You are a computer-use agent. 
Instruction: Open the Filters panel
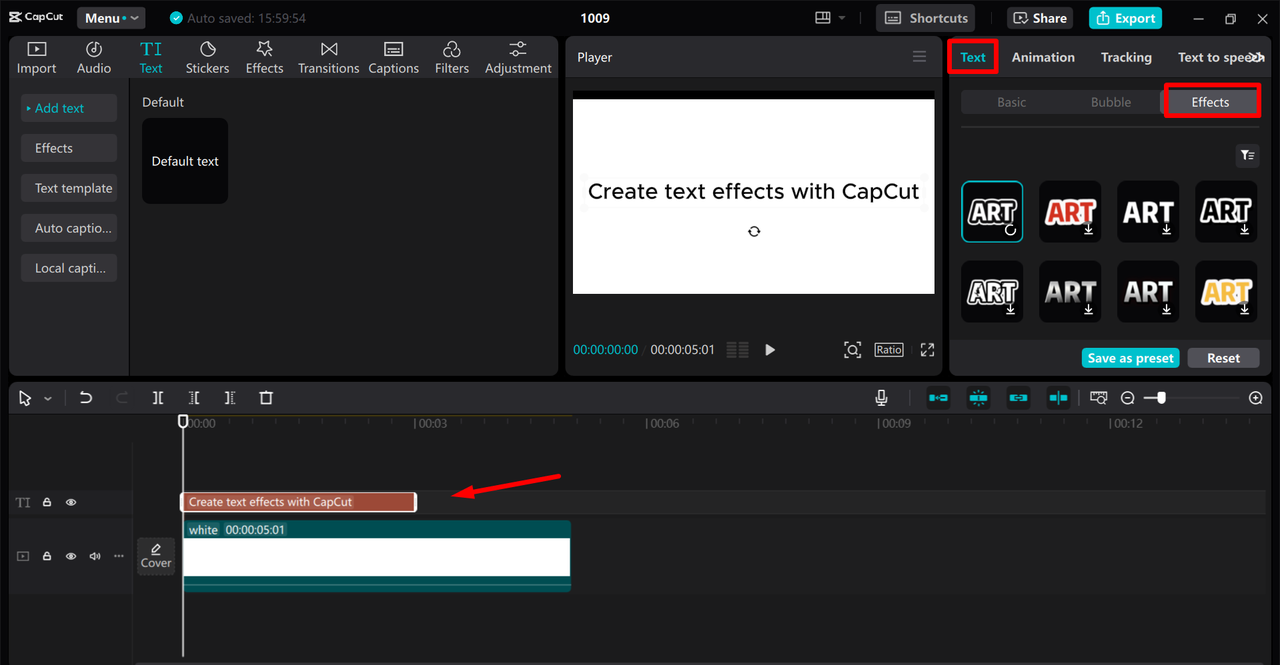point(451,58)
